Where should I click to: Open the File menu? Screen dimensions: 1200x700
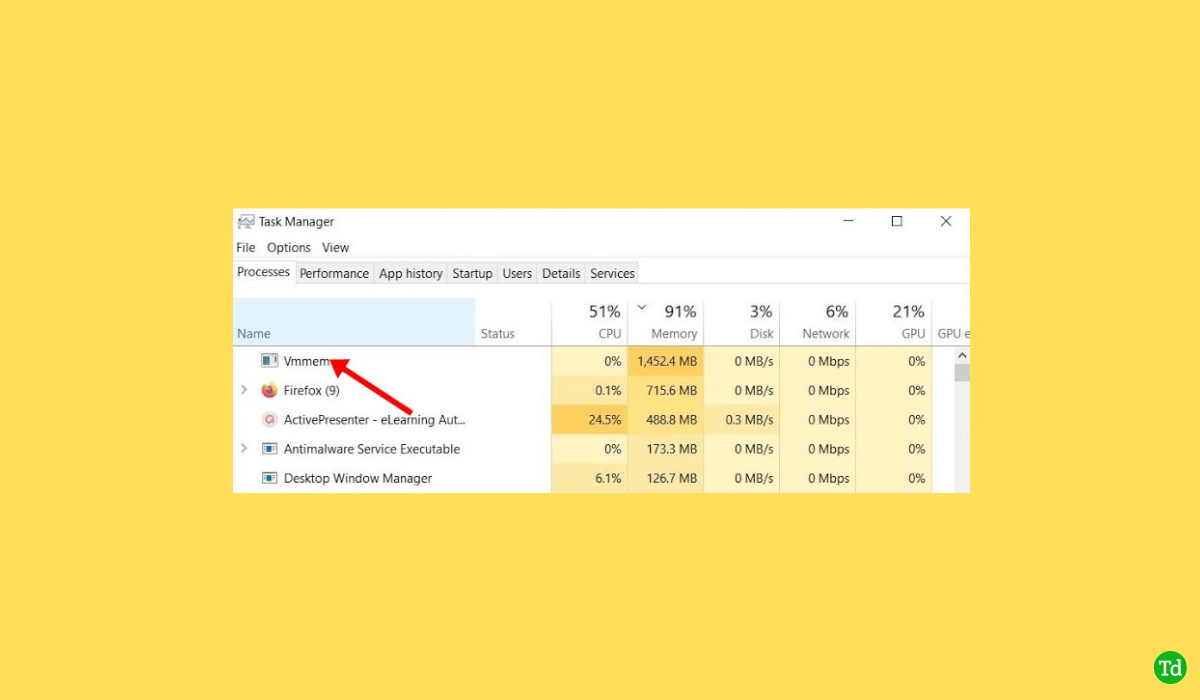pyautogui.click(x=246, y=248)
